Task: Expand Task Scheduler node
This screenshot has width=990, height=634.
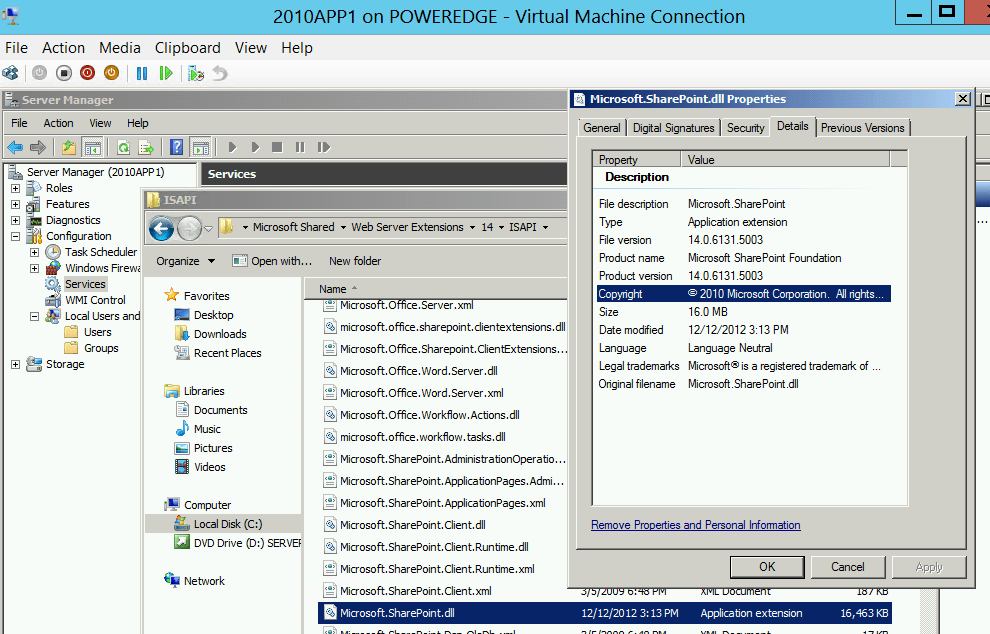Action: (x=34, y=252)
